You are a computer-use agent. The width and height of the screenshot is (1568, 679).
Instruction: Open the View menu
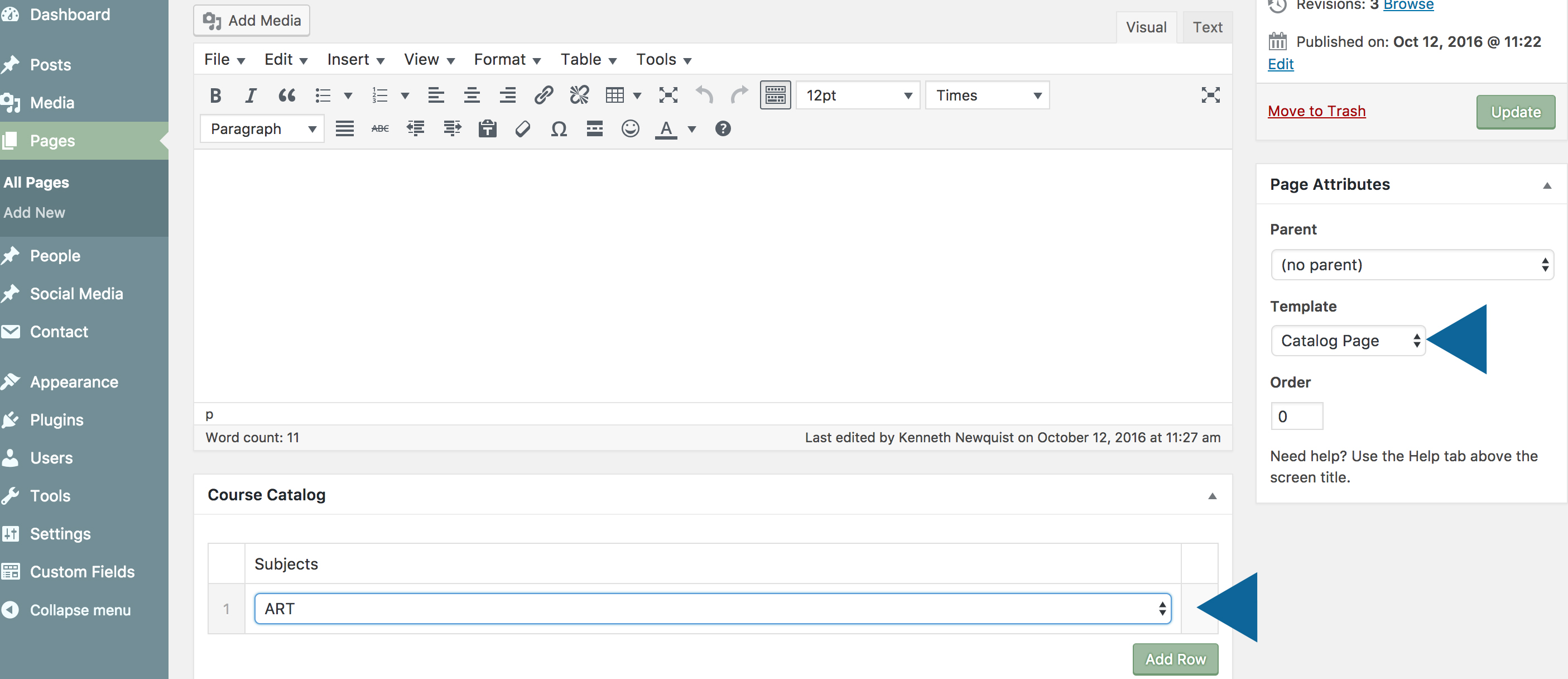pos(429,60)
